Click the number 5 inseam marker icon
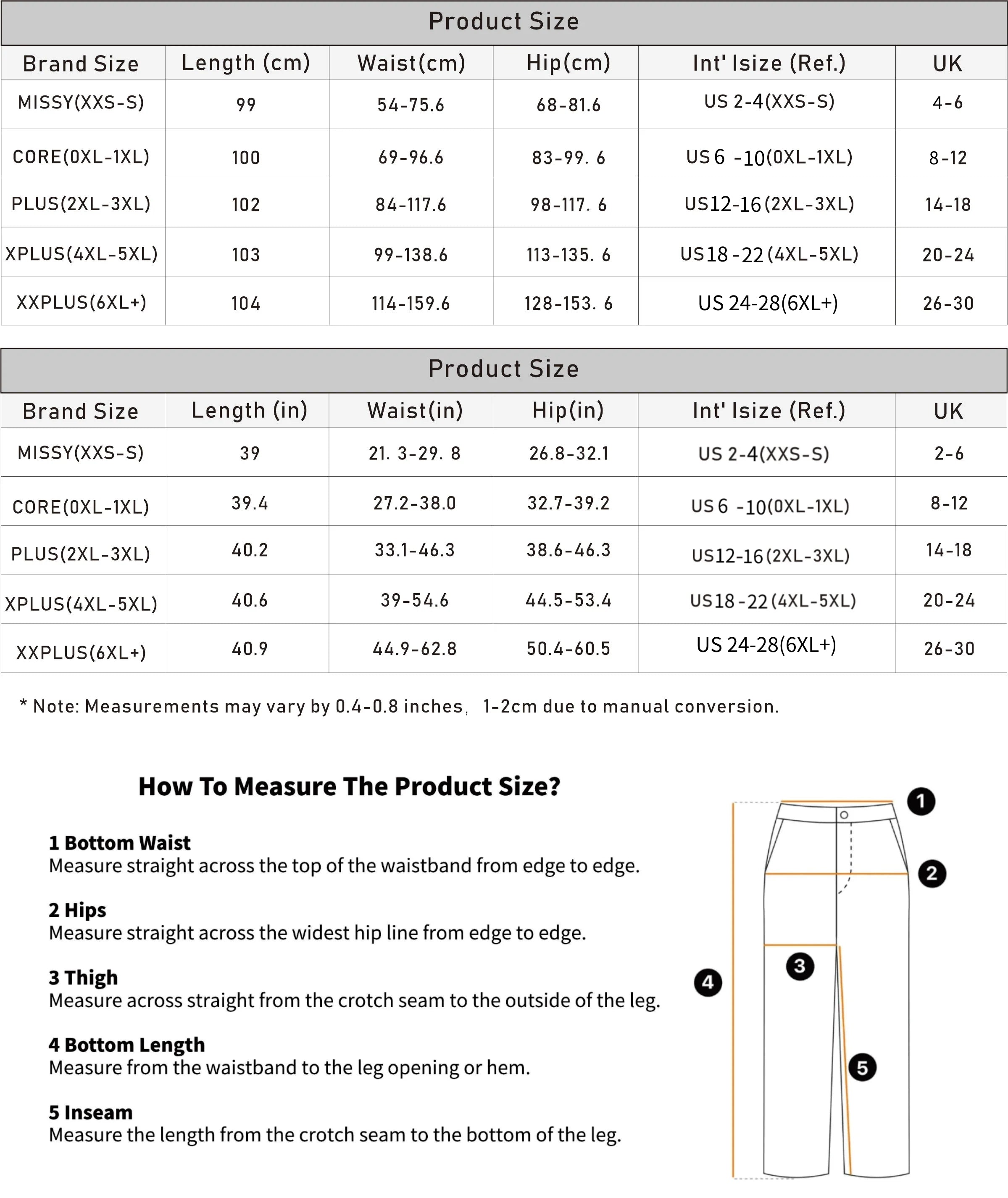The image size is (1008, 1198). coord(862,1067)
